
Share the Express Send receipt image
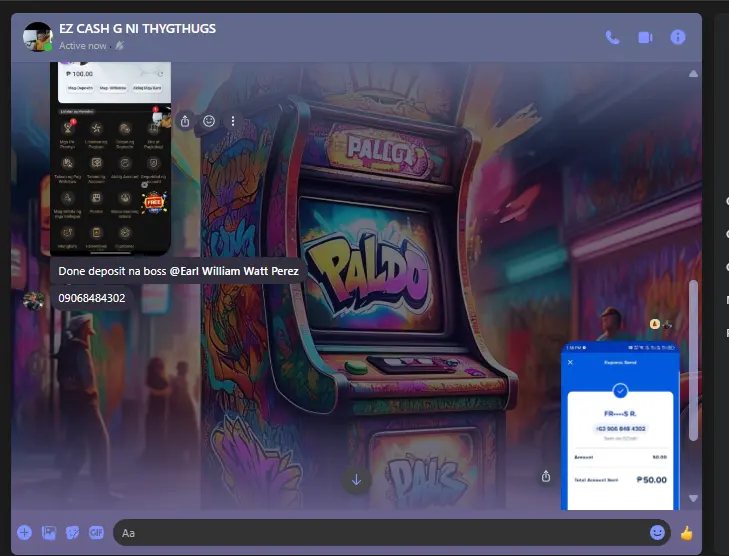point(546,477)
